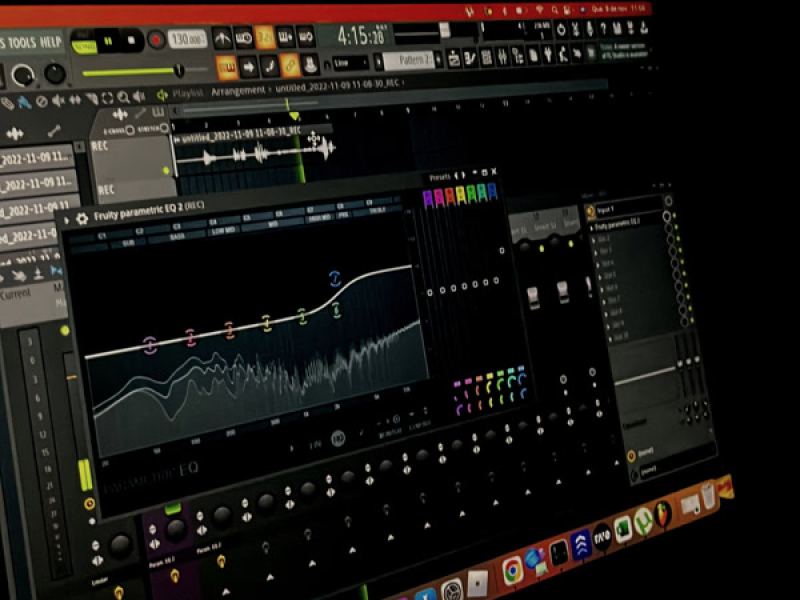Click the purple band 1 EQ node
Viewport: 800px width, 600px height.
pyautogui.click(x=150, y=345)
